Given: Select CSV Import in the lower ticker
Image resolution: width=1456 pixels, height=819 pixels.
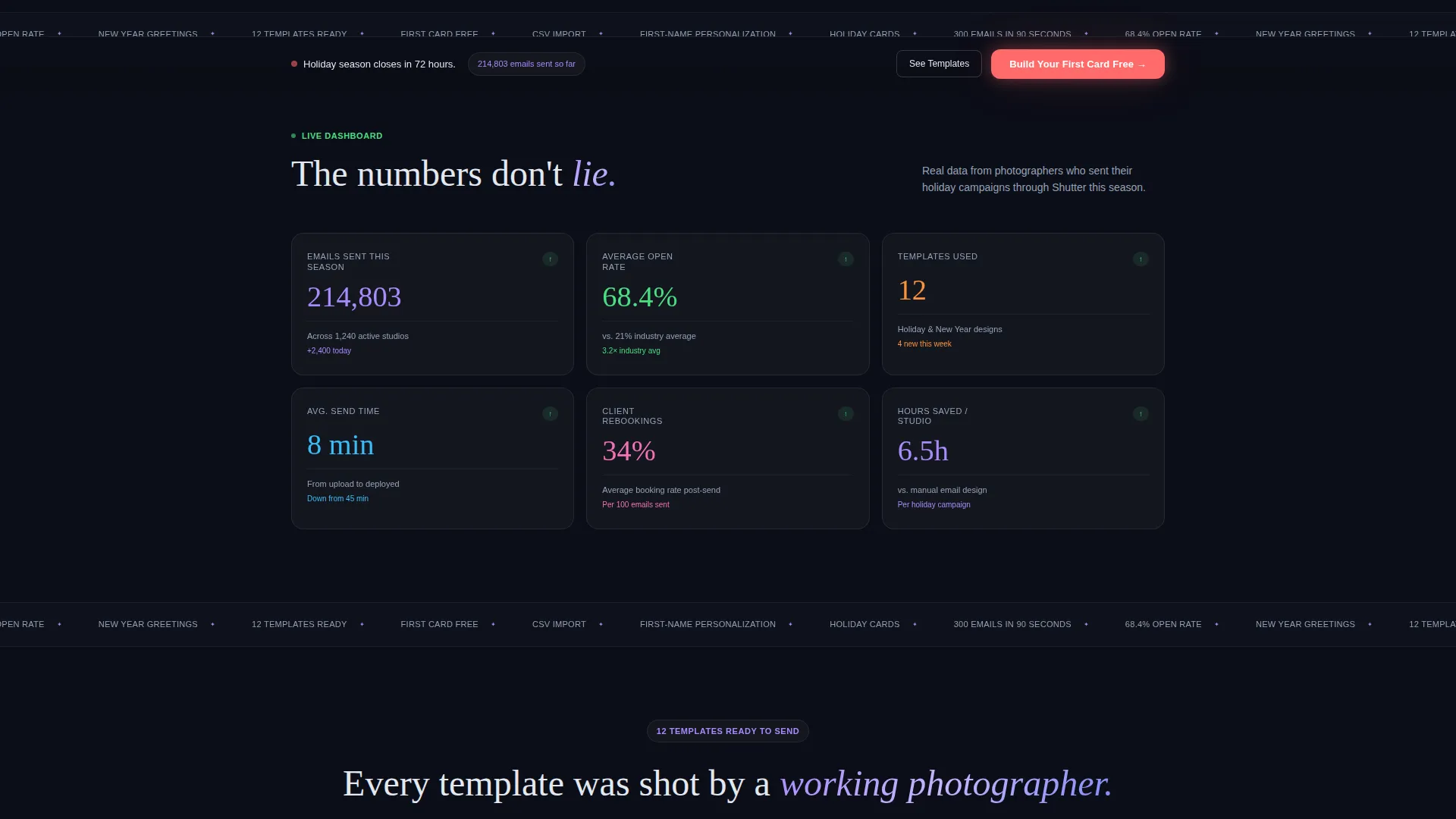Looking at the screenshot, I should click(559, 624).
